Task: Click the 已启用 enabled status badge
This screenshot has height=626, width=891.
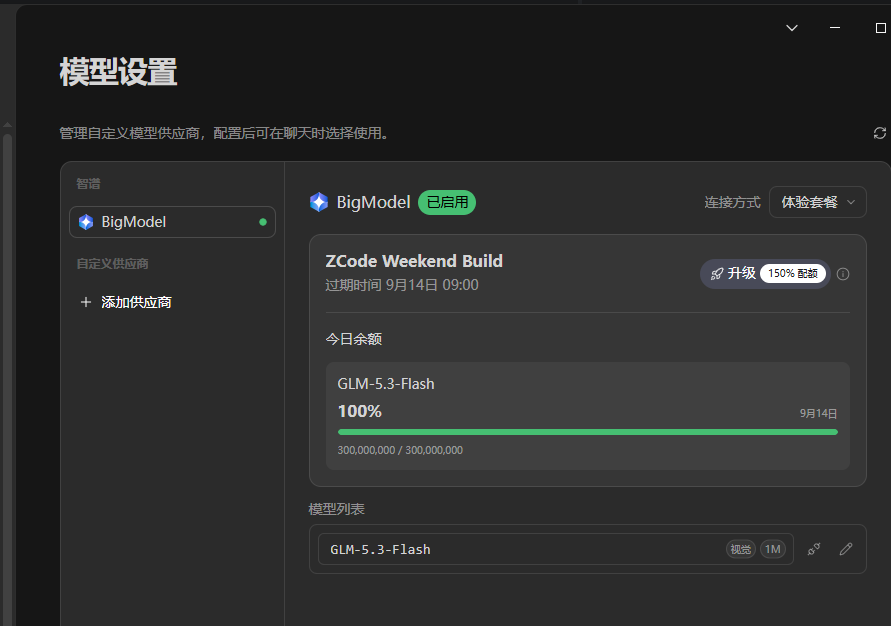Action: pyautogui.click(x=447, y=202)
